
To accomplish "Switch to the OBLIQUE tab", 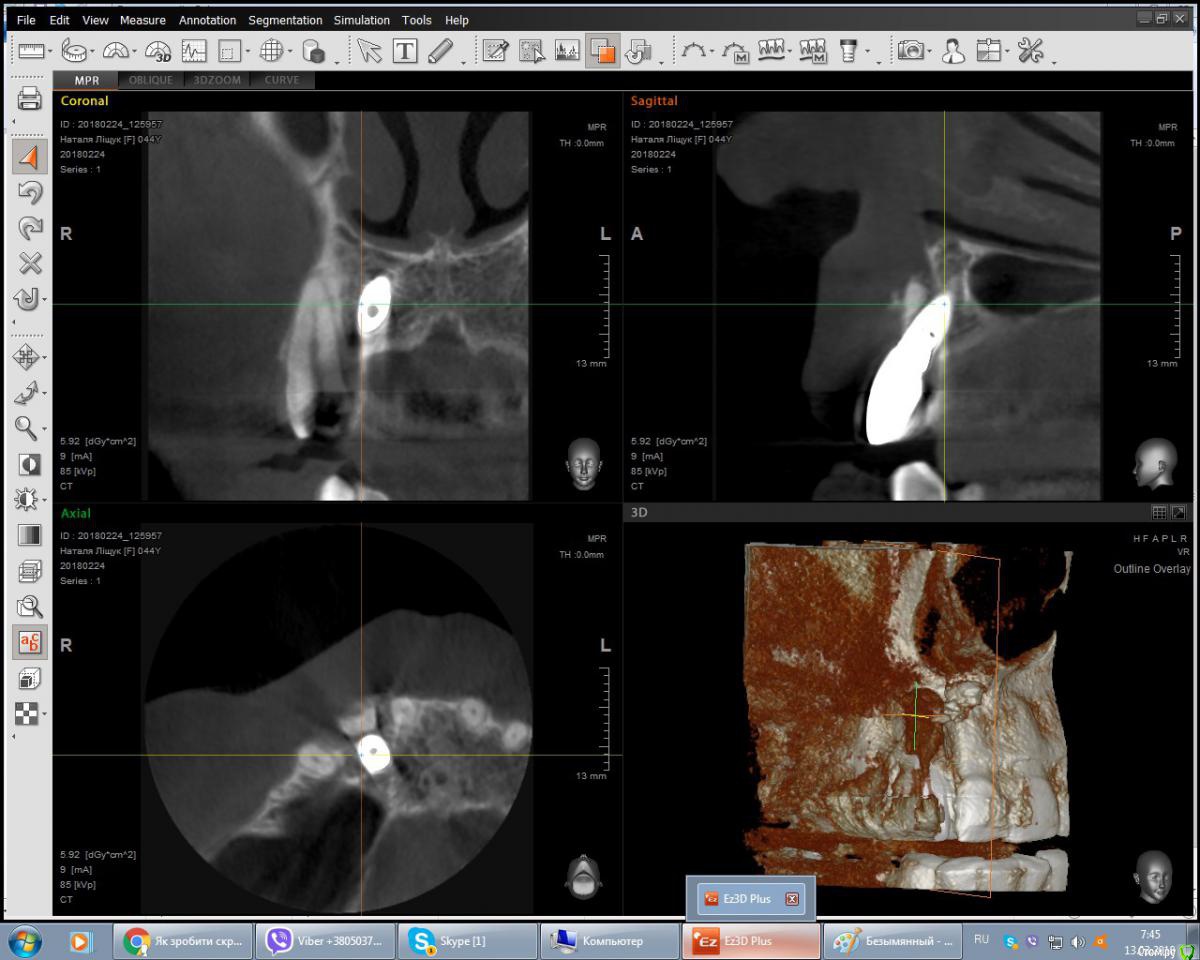I will 151,80.
